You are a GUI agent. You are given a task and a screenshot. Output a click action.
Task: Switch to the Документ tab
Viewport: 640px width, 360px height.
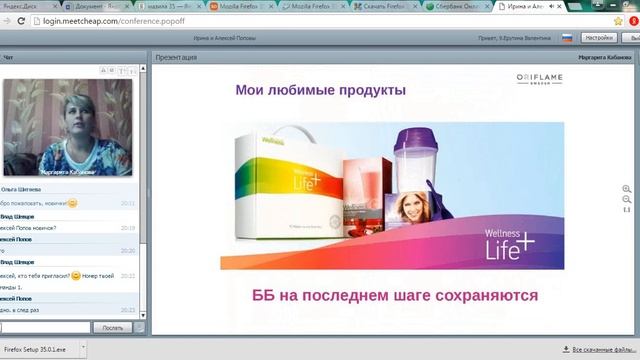click(x=97, y=7)
